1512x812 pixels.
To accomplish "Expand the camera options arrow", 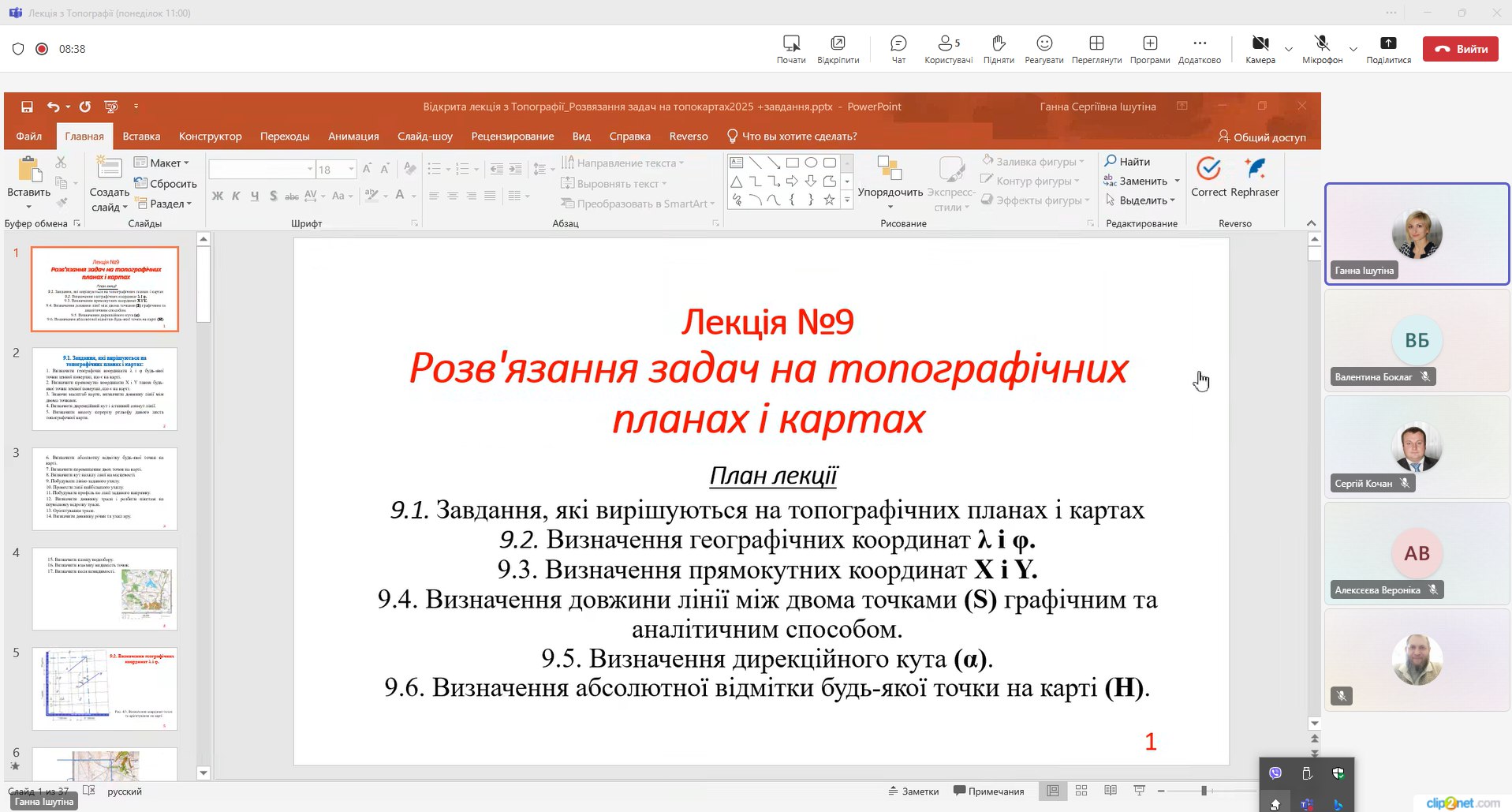I will 1289,49.
